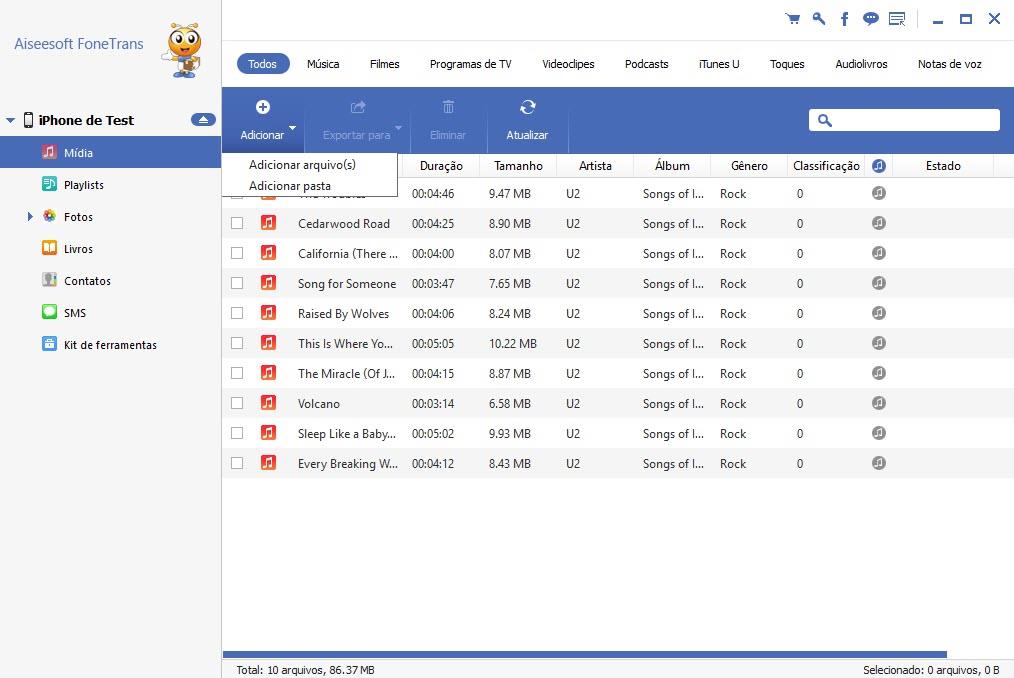Choose Adicionar arquivo(s) from menu

[x=303, y=165]
